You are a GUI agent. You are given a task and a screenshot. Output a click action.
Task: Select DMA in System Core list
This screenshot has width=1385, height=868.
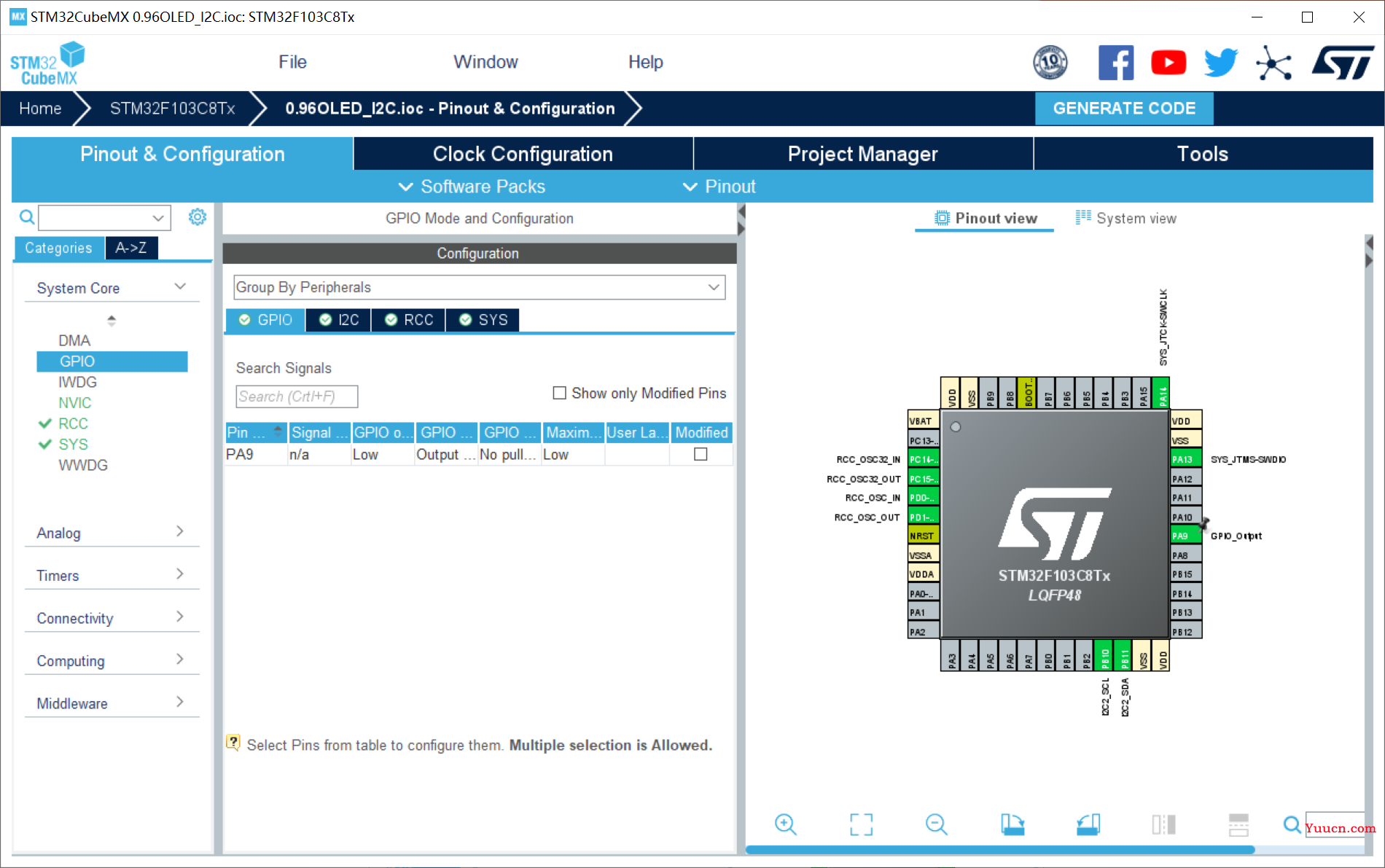[x=74, y=340]
